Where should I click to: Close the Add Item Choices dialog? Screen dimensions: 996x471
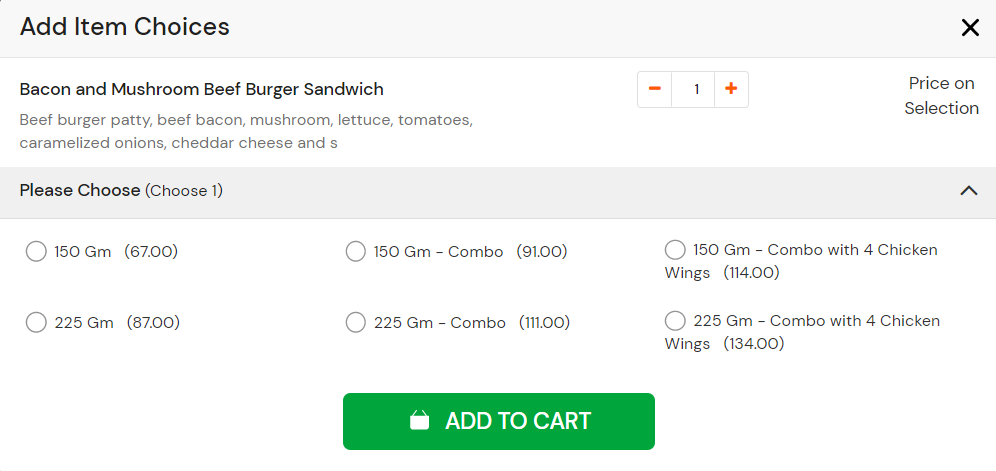[x=970, y=27]
